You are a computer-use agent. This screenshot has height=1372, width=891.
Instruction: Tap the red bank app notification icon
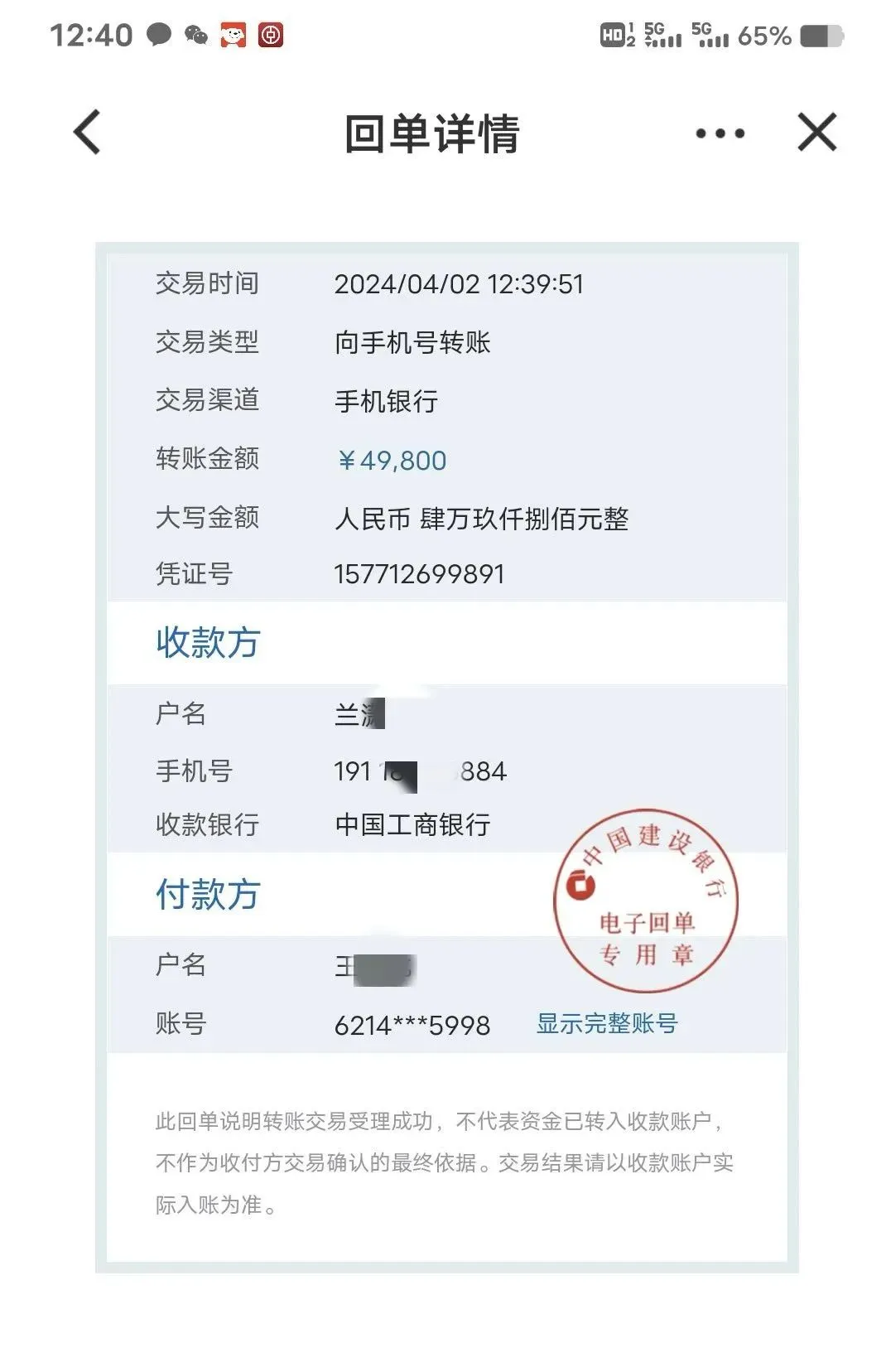point(271,35)
